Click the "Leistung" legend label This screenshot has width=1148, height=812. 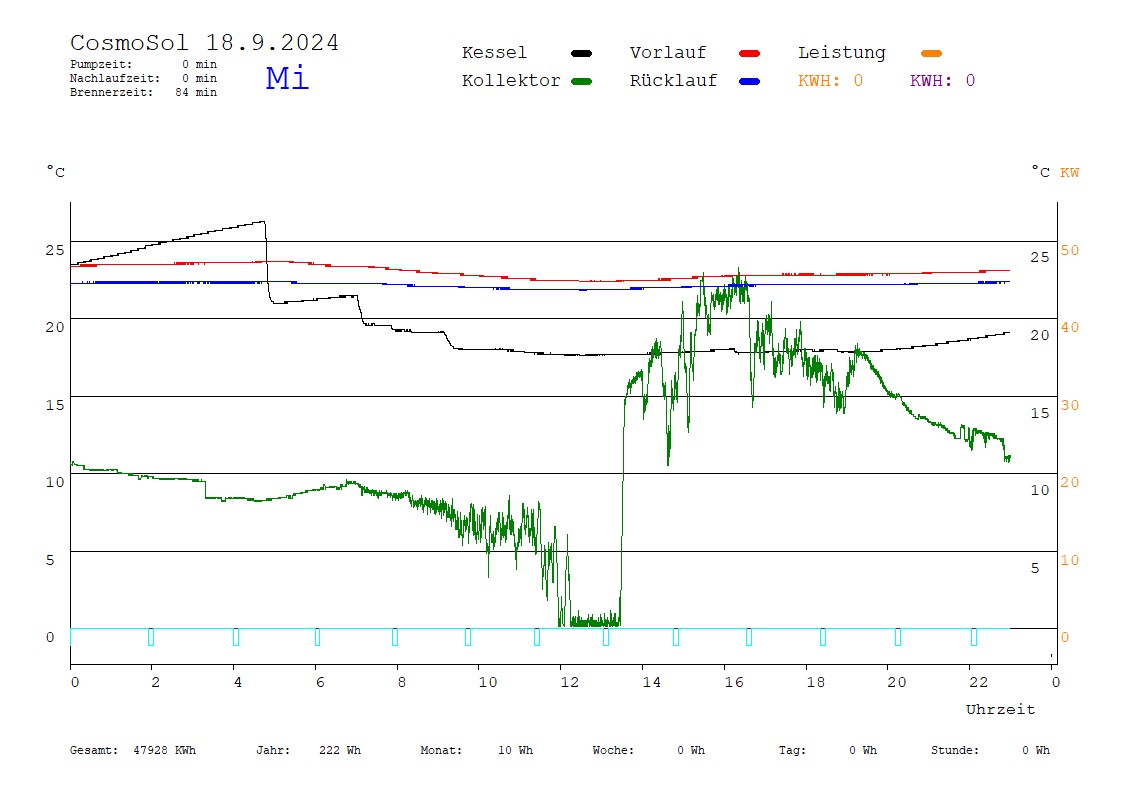(x=842, y=53)
